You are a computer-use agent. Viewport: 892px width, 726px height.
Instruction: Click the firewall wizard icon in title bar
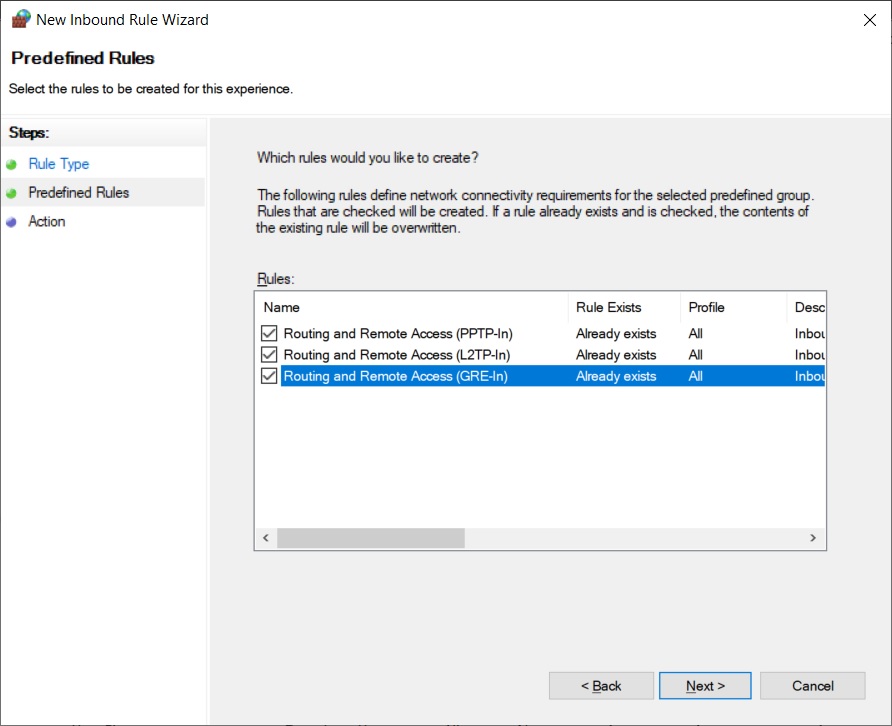coord(21,19)
